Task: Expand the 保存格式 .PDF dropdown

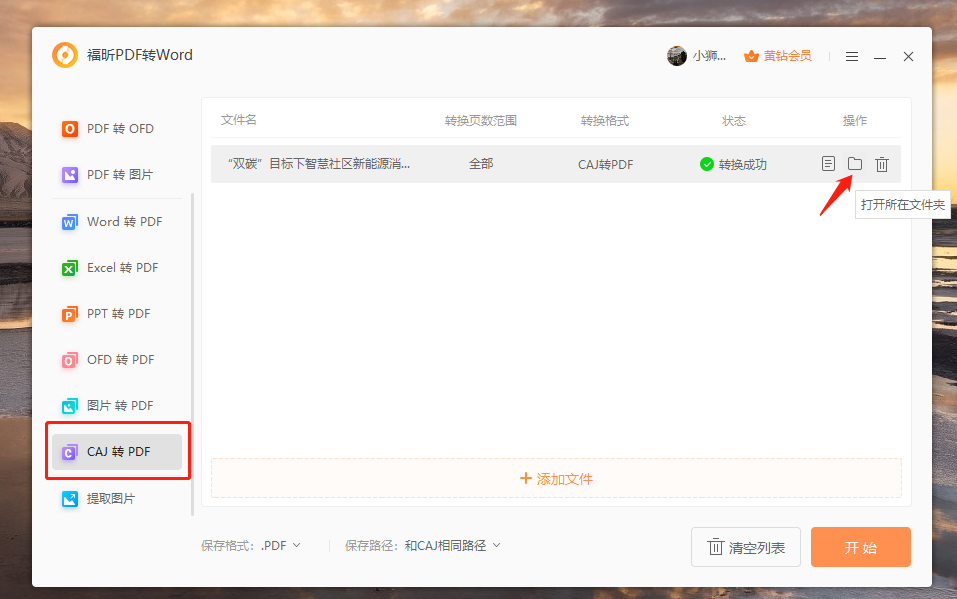Action: click(279, 546)
